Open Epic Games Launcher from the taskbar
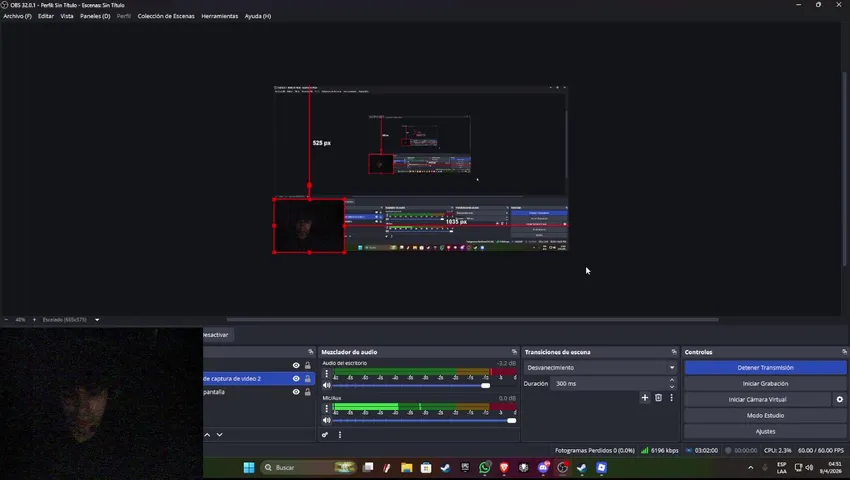 click(x=465, y=468)
